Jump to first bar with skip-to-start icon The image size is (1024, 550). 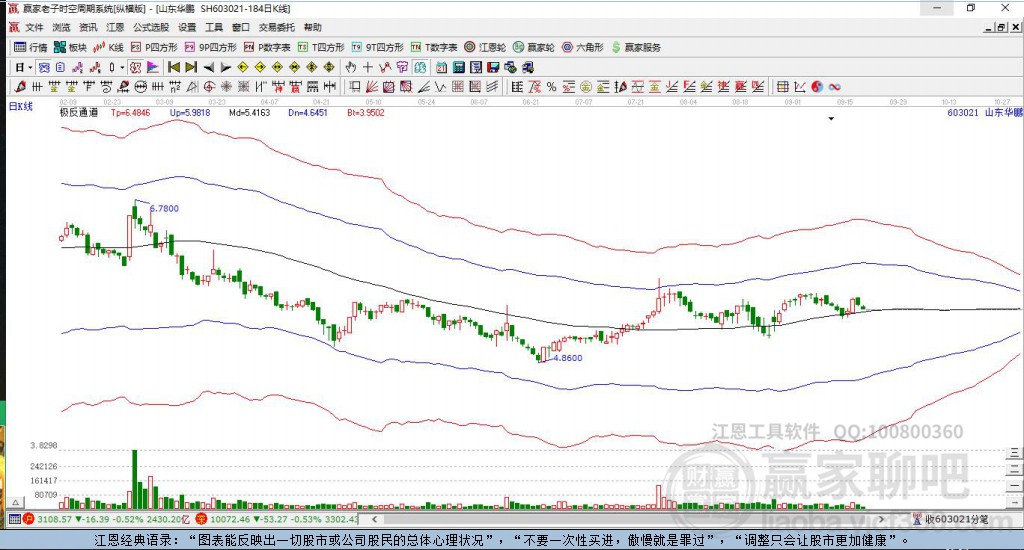[x=174, y=67]
